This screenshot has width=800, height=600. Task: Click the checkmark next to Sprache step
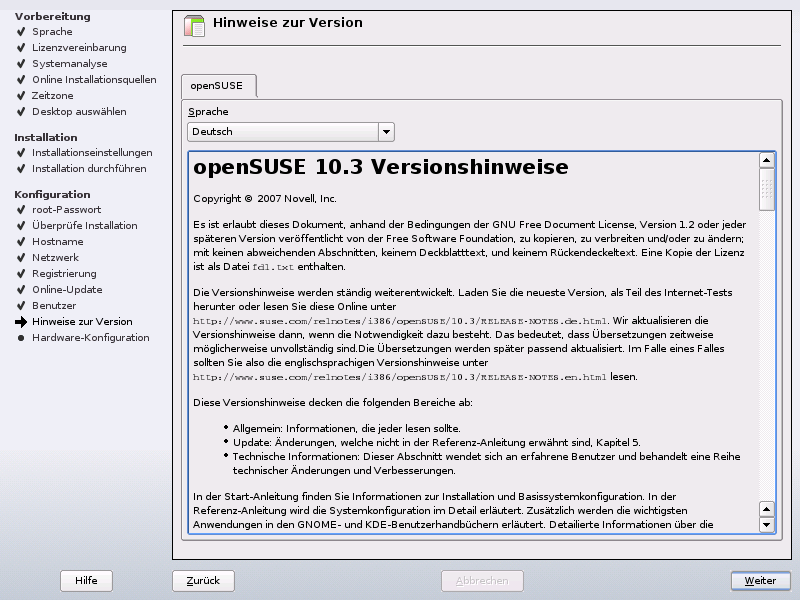(21, 32)
